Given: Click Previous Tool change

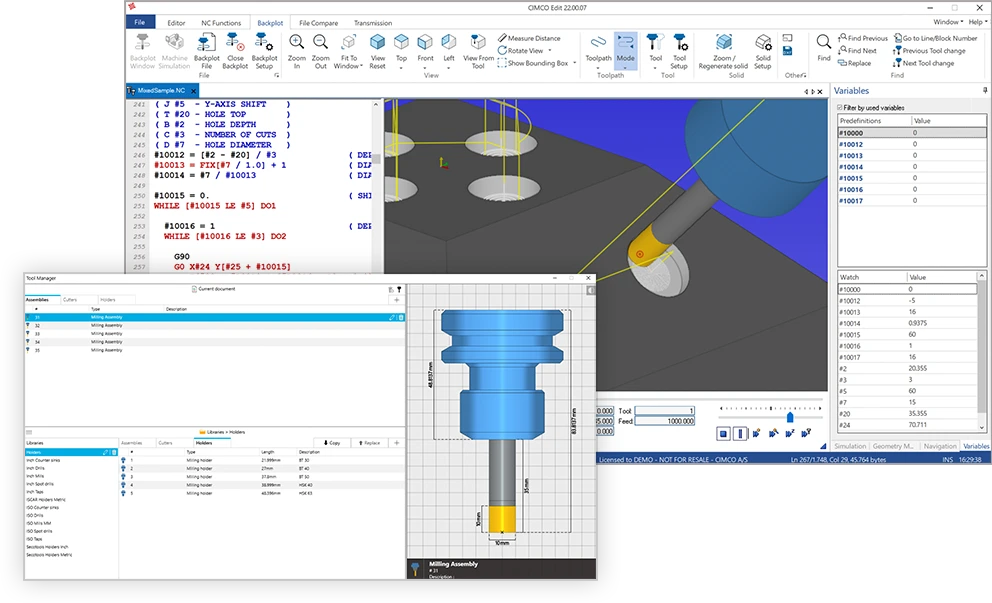Looking at the screenshot, I should pyautogui.click(x=929, y=51).
